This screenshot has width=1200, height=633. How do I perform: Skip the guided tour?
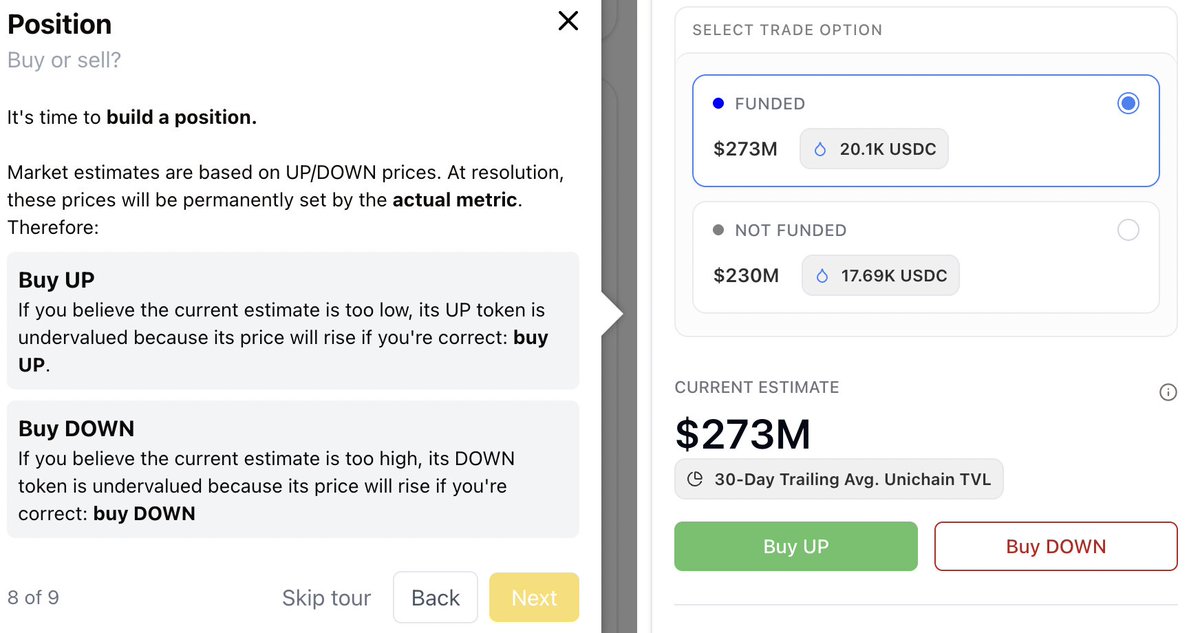tap(326, 598)
